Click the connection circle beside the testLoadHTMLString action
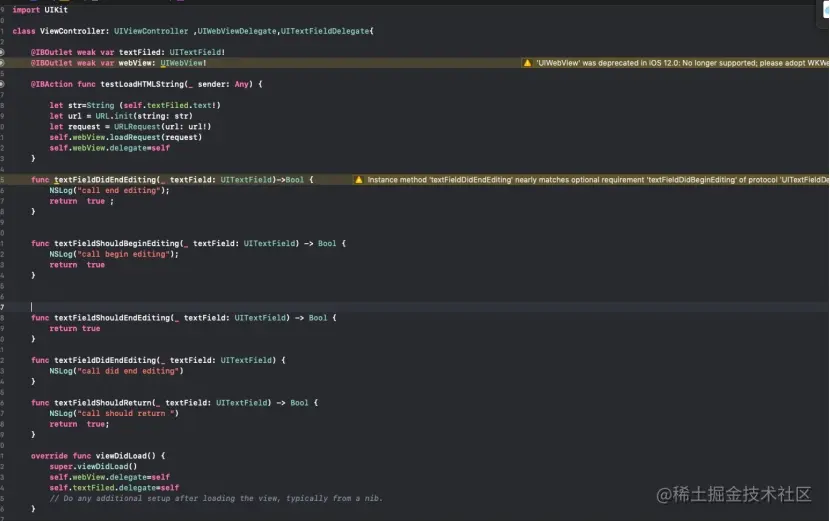This screenshot has width=830, height=522. tap(2, 84)
